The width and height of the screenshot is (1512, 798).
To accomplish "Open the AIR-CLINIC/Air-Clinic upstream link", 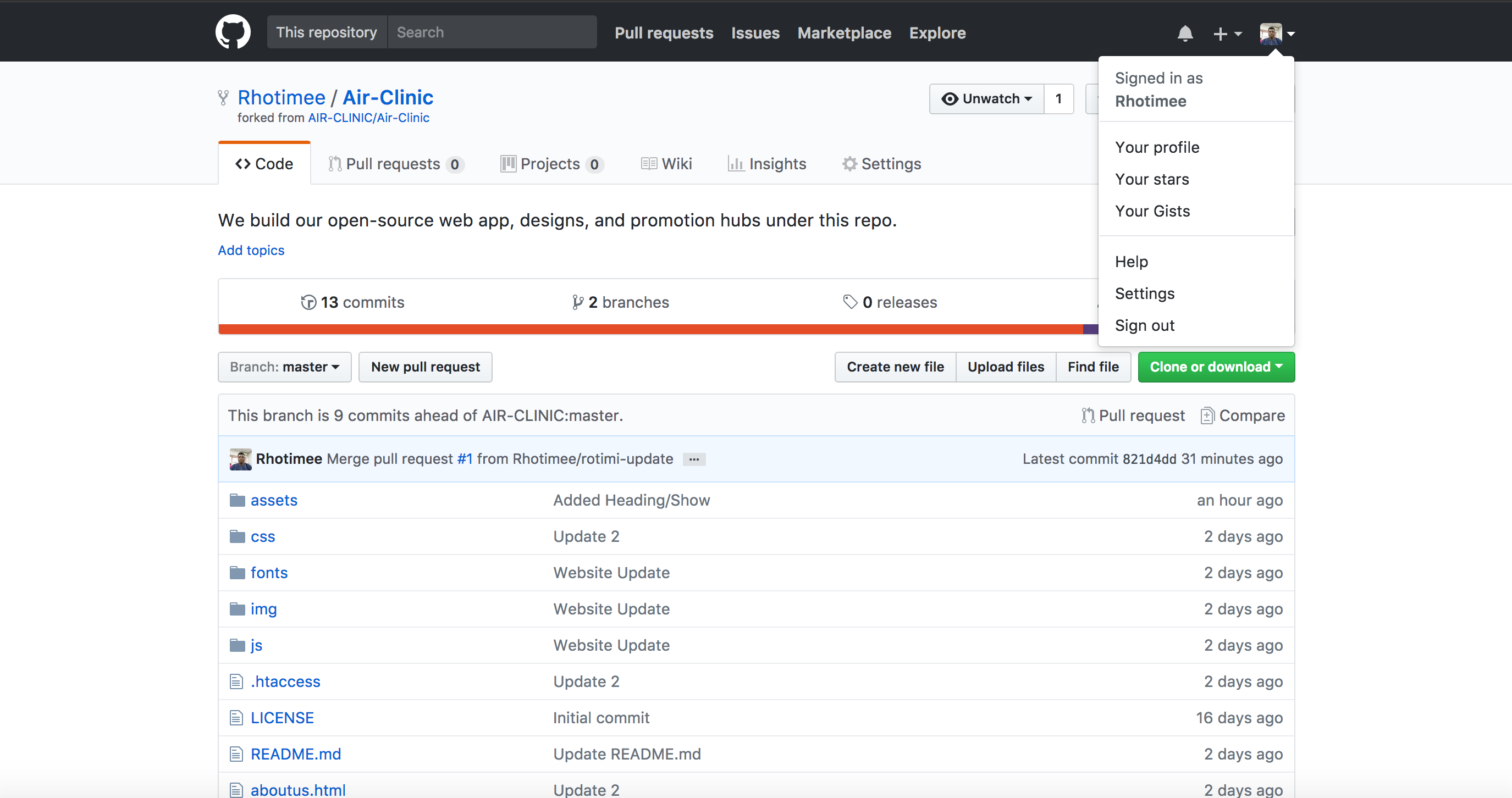I will tap(368, 118).
